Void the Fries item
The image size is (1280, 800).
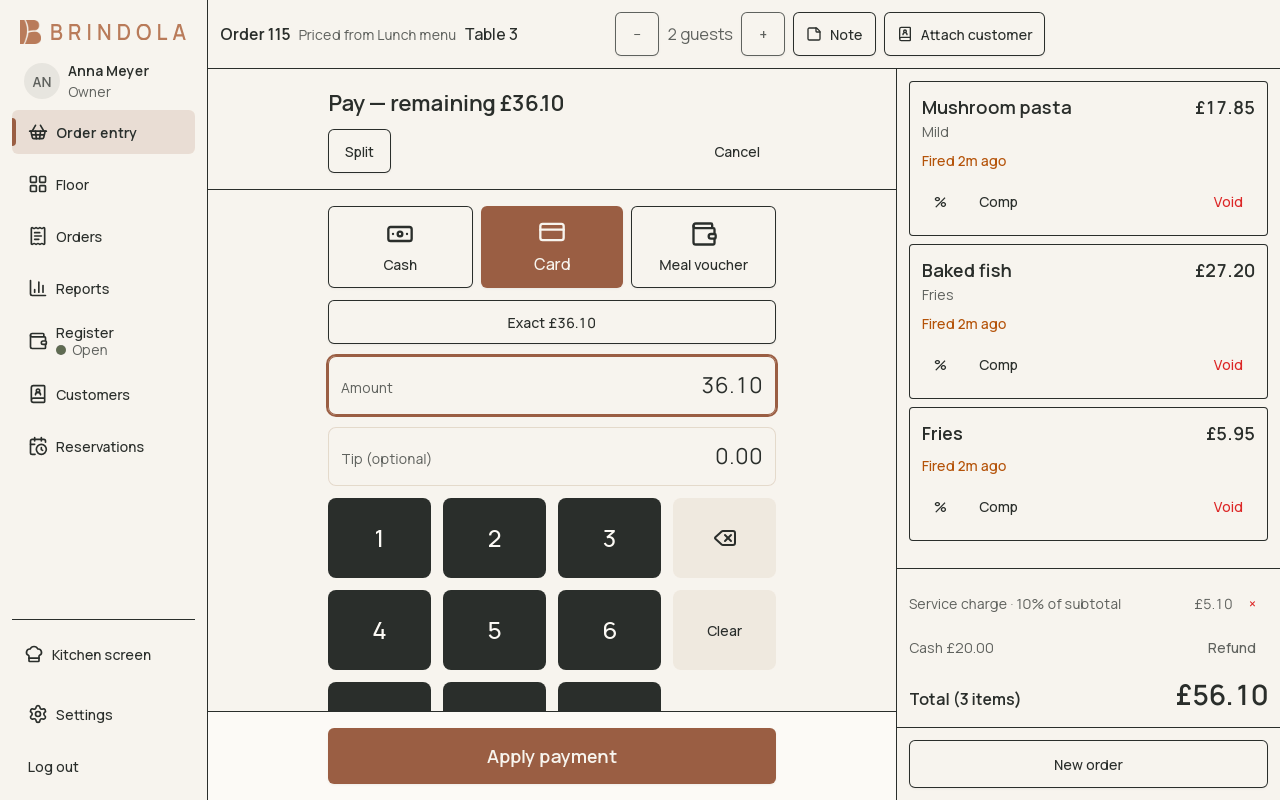[1228, 507]
